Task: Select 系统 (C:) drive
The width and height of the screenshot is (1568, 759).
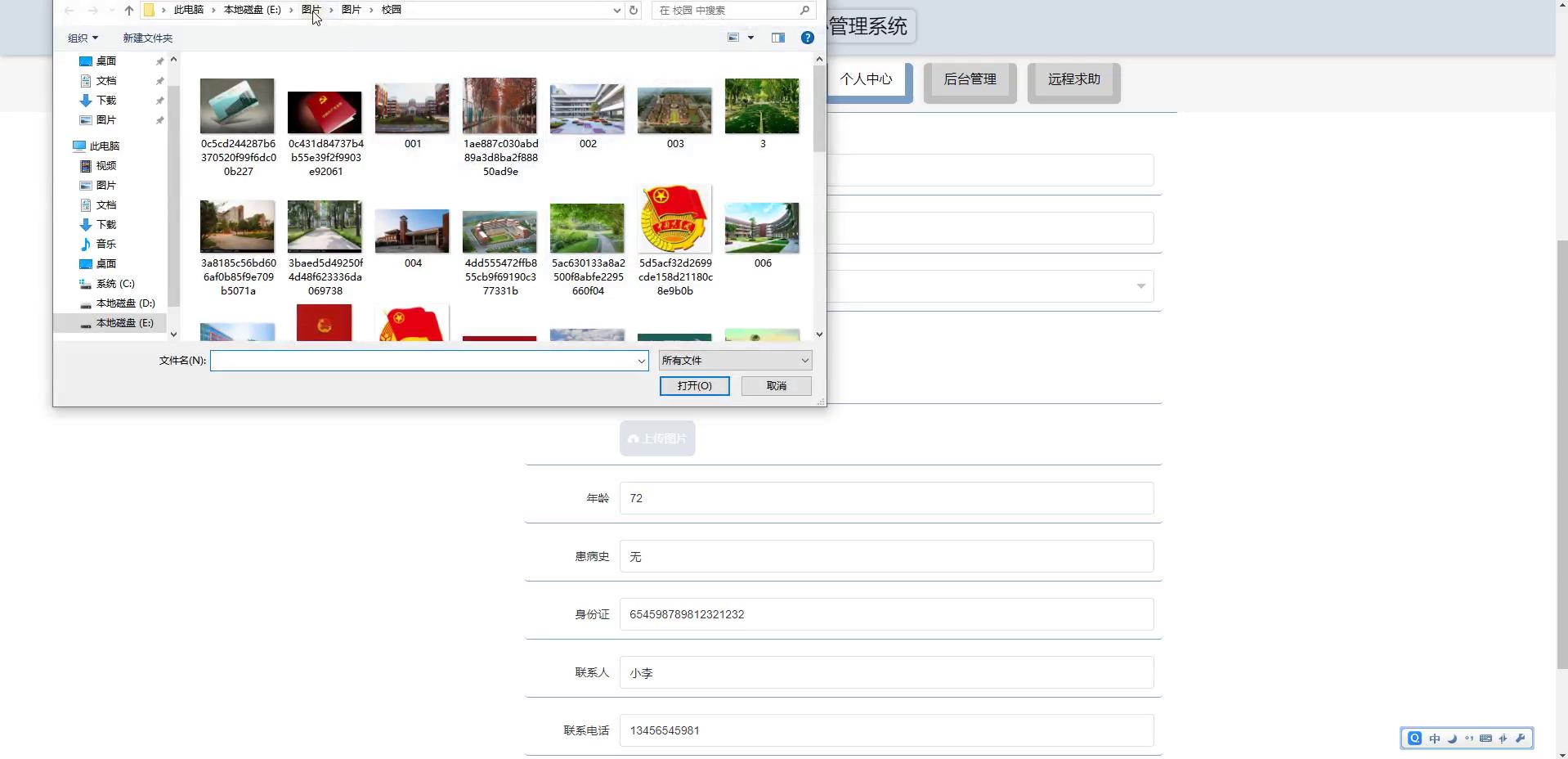Action: click(115, 283)
